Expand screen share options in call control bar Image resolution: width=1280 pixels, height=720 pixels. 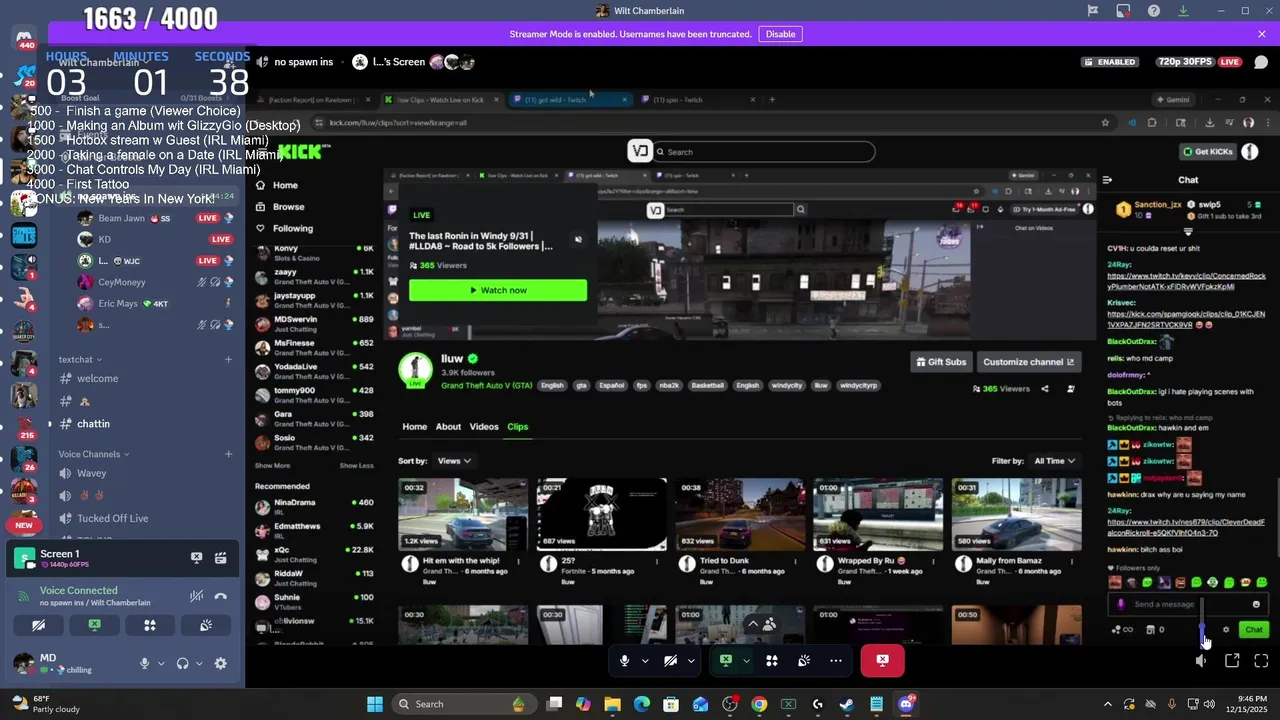tap(745, 660)
